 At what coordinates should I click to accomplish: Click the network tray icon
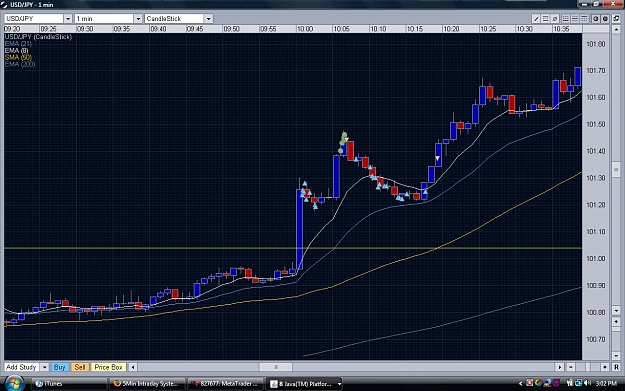point(578,383)
